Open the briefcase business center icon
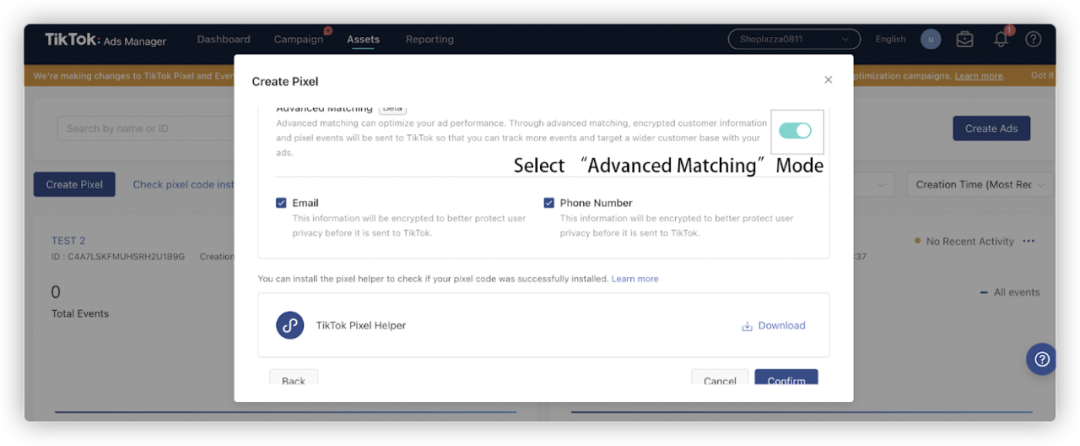Image resolution: width=1080 pixels, height=446 pixels. click(x=964, y=39)
